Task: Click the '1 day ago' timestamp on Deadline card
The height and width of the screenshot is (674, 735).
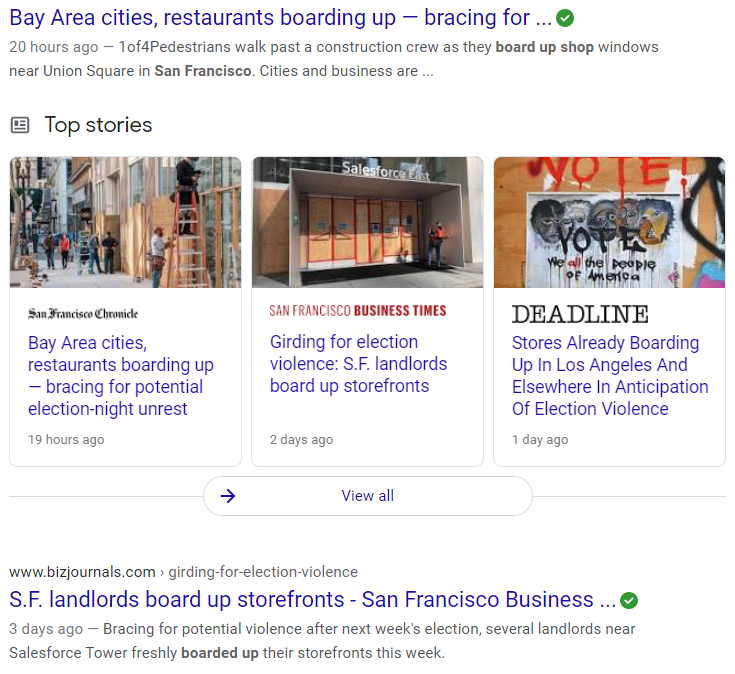Action: coord(540,440)
